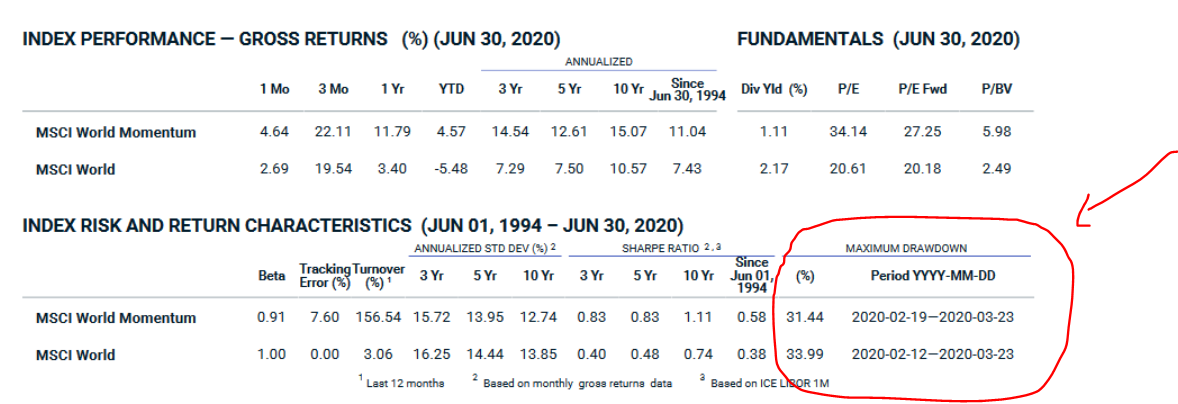The image size is (1178, 404).
Task: Click the Last 12 months footnote
Action: (403, 383)
